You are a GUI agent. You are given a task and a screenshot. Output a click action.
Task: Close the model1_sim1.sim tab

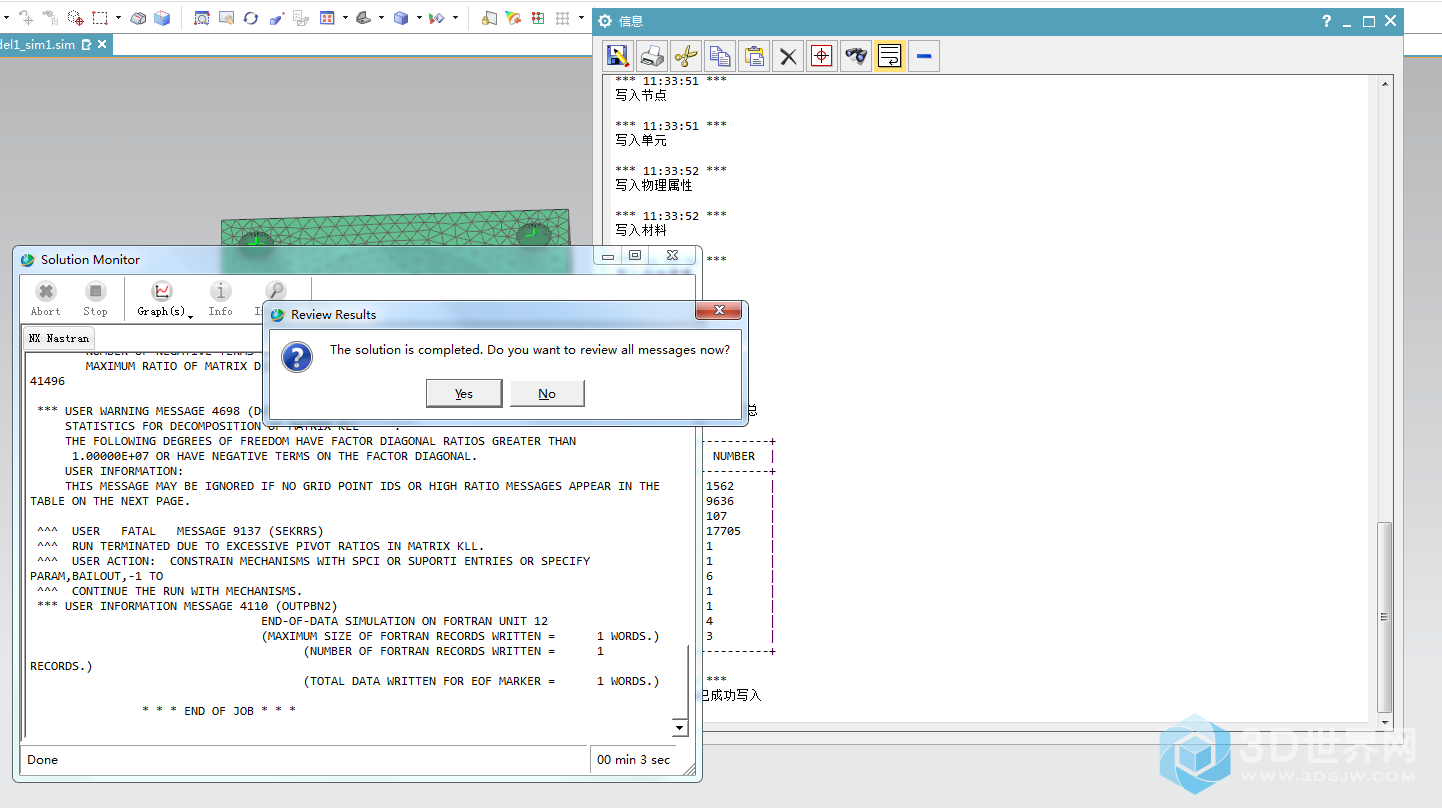point(102,44)
